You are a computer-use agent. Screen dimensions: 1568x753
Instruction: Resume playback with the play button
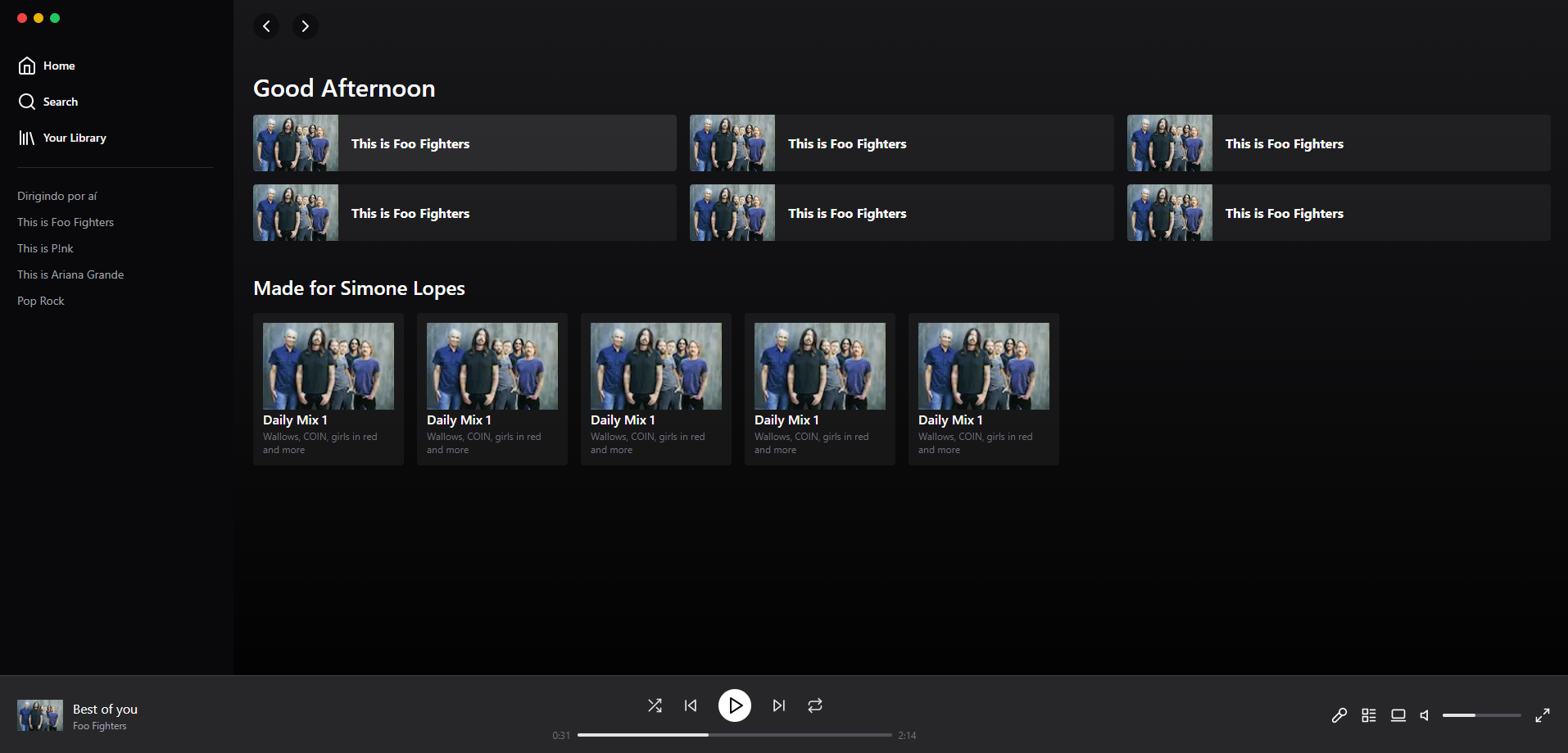click(x=734, y=705)
